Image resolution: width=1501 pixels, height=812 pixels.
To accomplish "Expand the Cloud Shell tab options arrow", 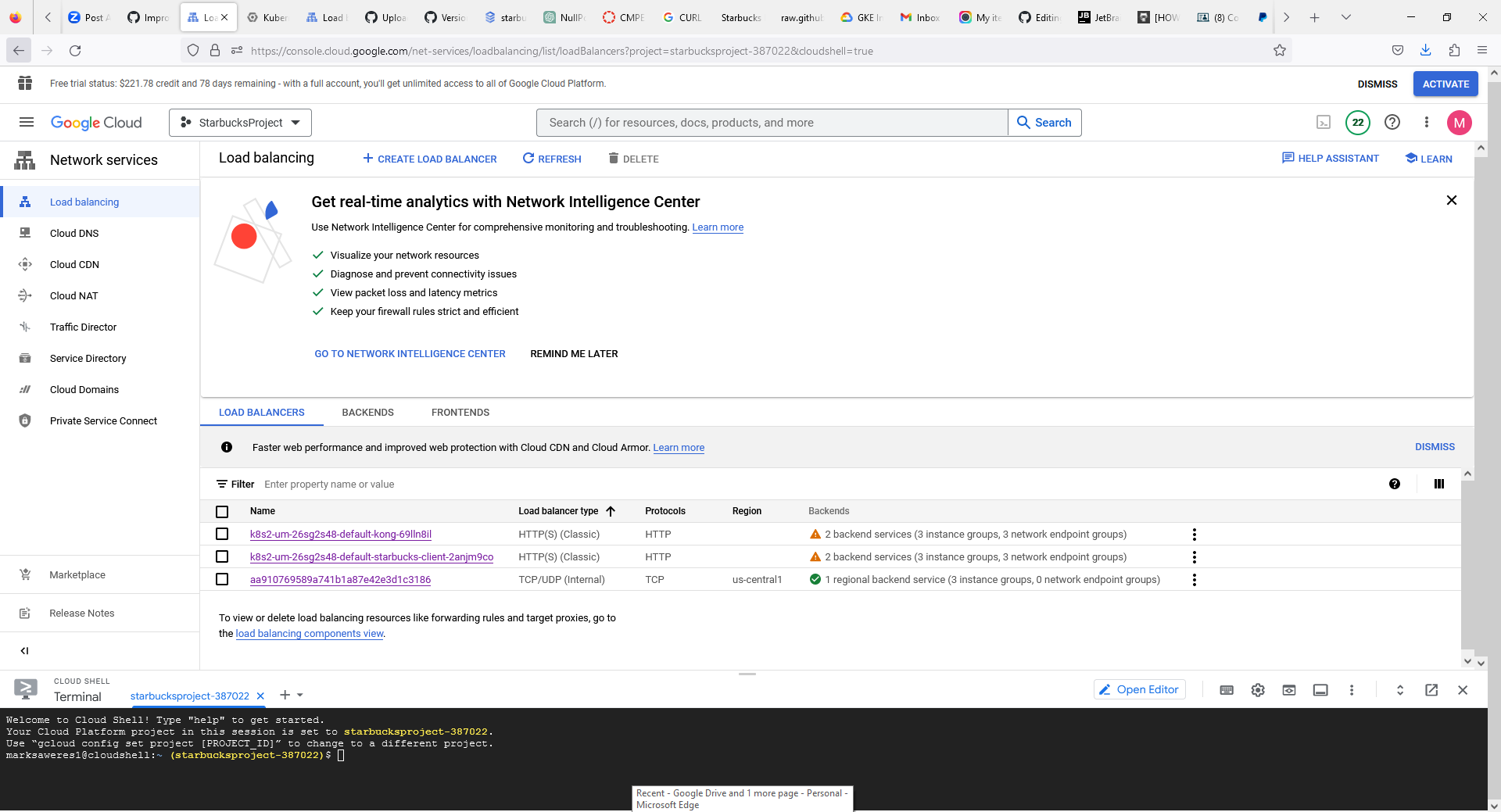I will tap(301, 696).
